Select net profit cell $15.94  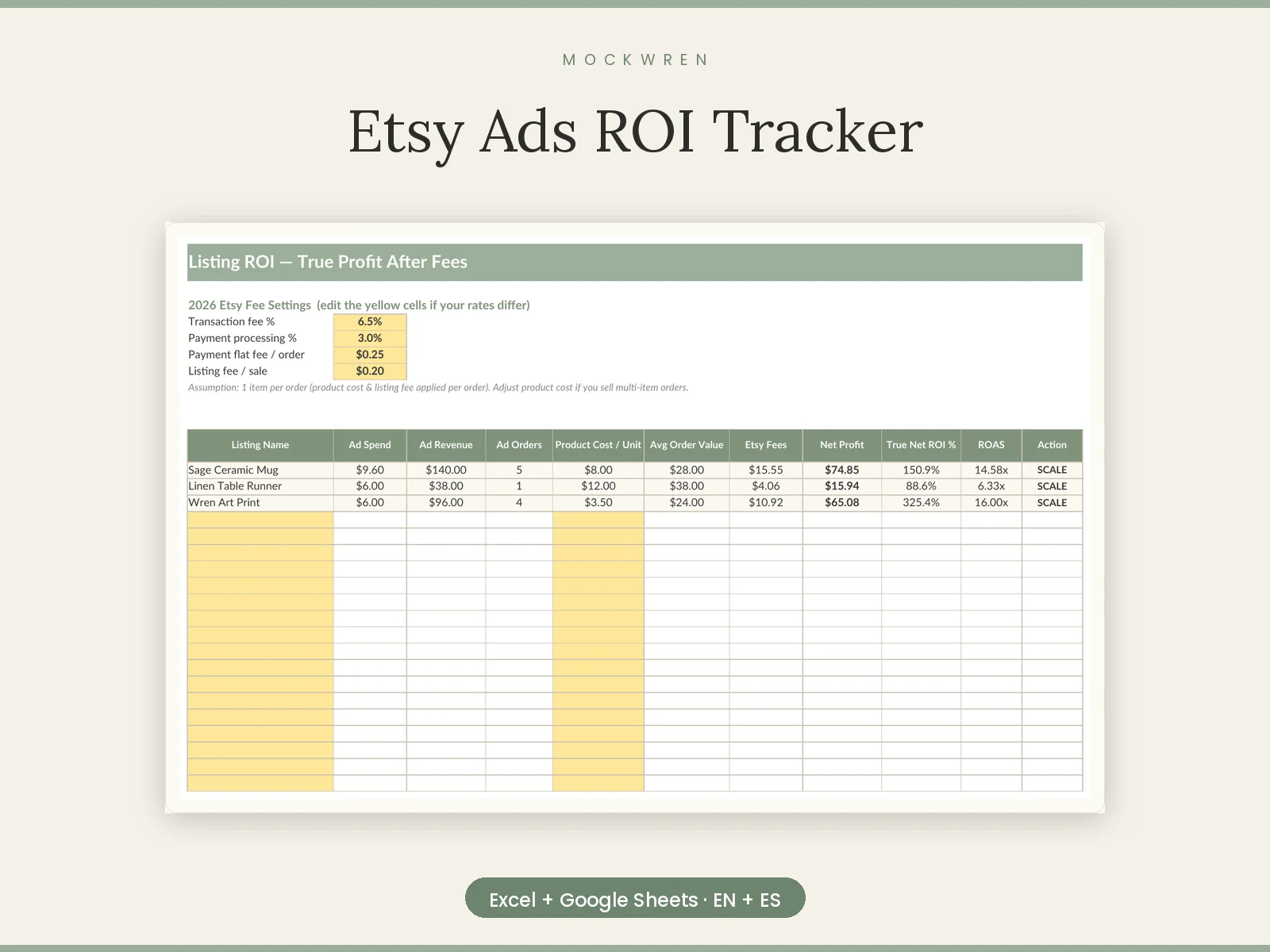click(842, 486)
